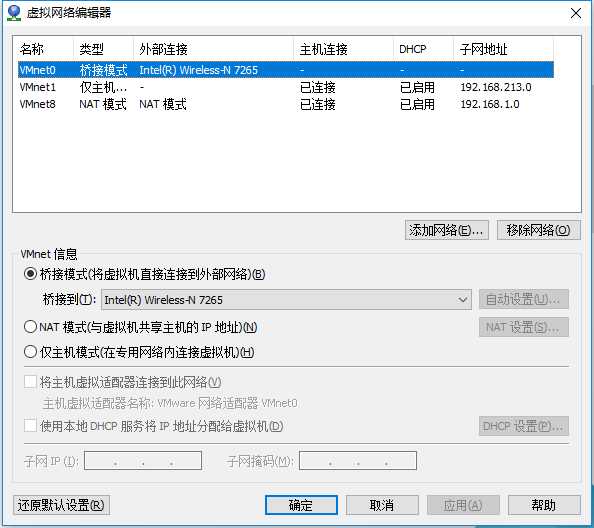Click 移除网络 button
This screenshot has width=594, height=528.
(538, 230)
